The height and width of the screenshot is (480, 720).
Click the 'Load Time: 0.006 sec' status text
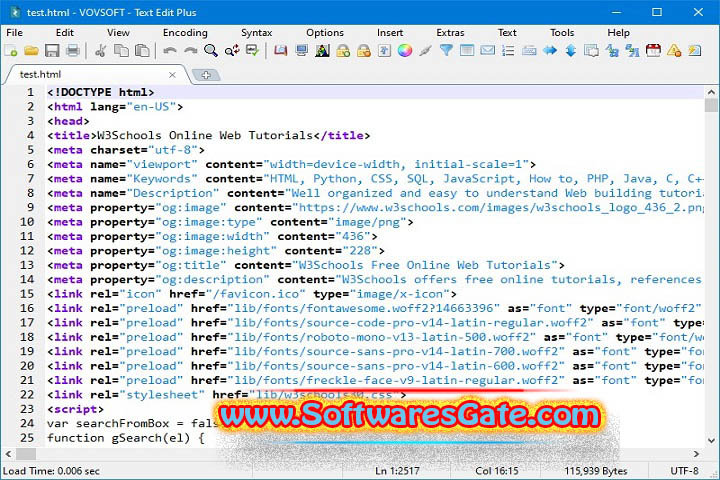tap(51, 471)
